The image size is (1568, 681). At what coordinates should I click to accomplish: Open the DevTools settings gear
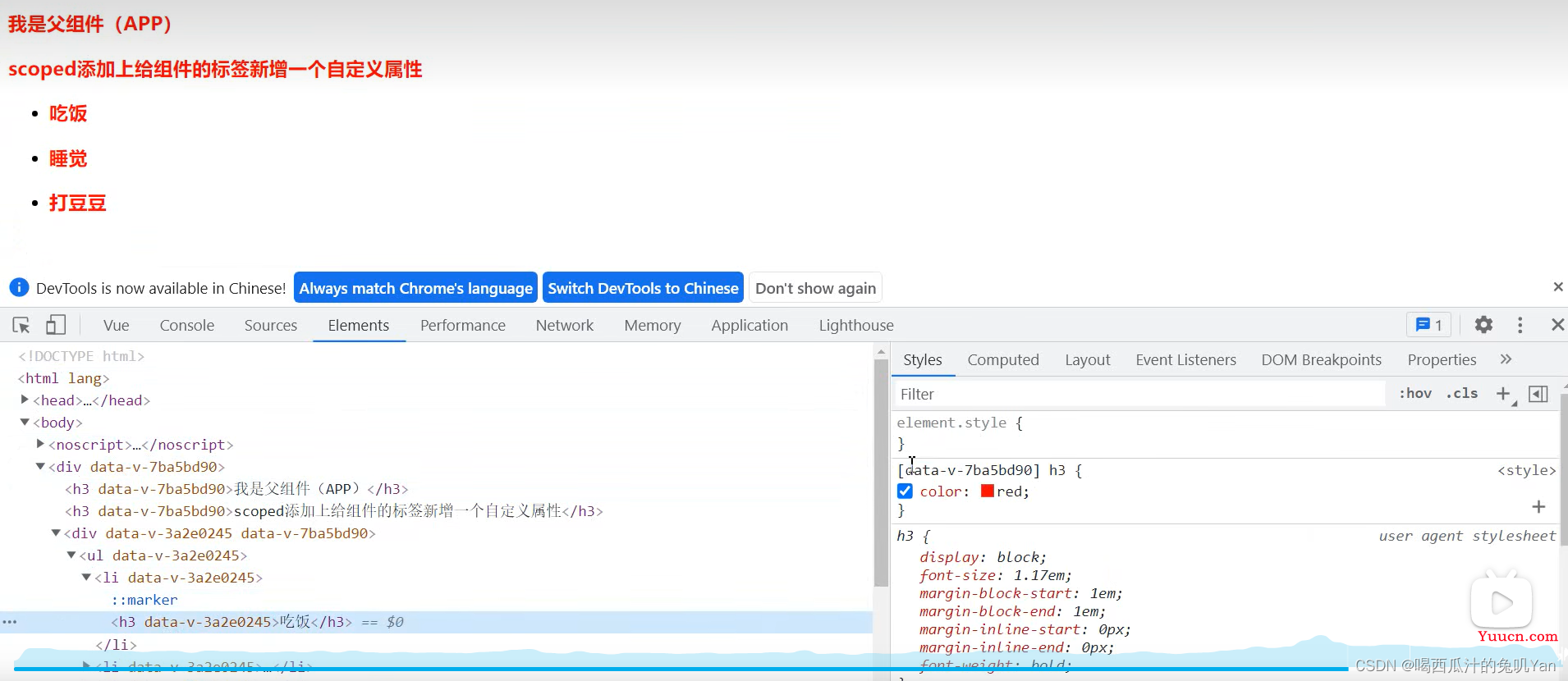[x=1483, y=325]
